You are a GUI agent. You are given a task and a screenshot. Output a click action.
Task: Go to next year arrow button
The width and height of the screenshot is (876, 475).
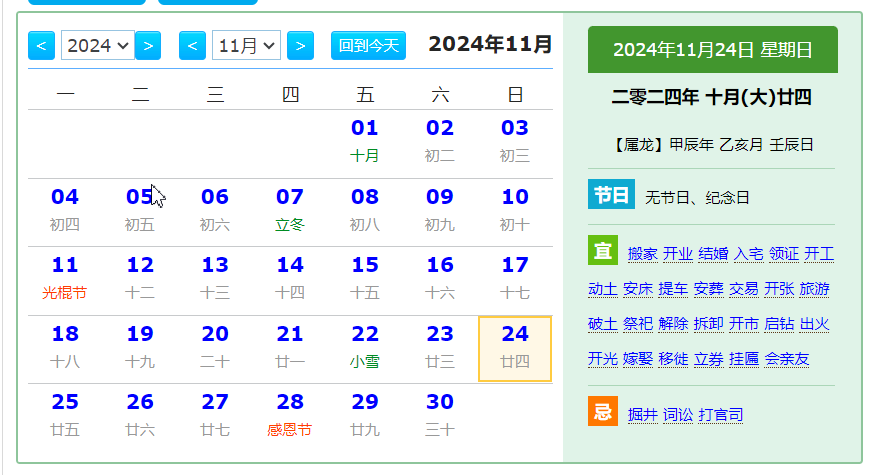pos(148,45)
